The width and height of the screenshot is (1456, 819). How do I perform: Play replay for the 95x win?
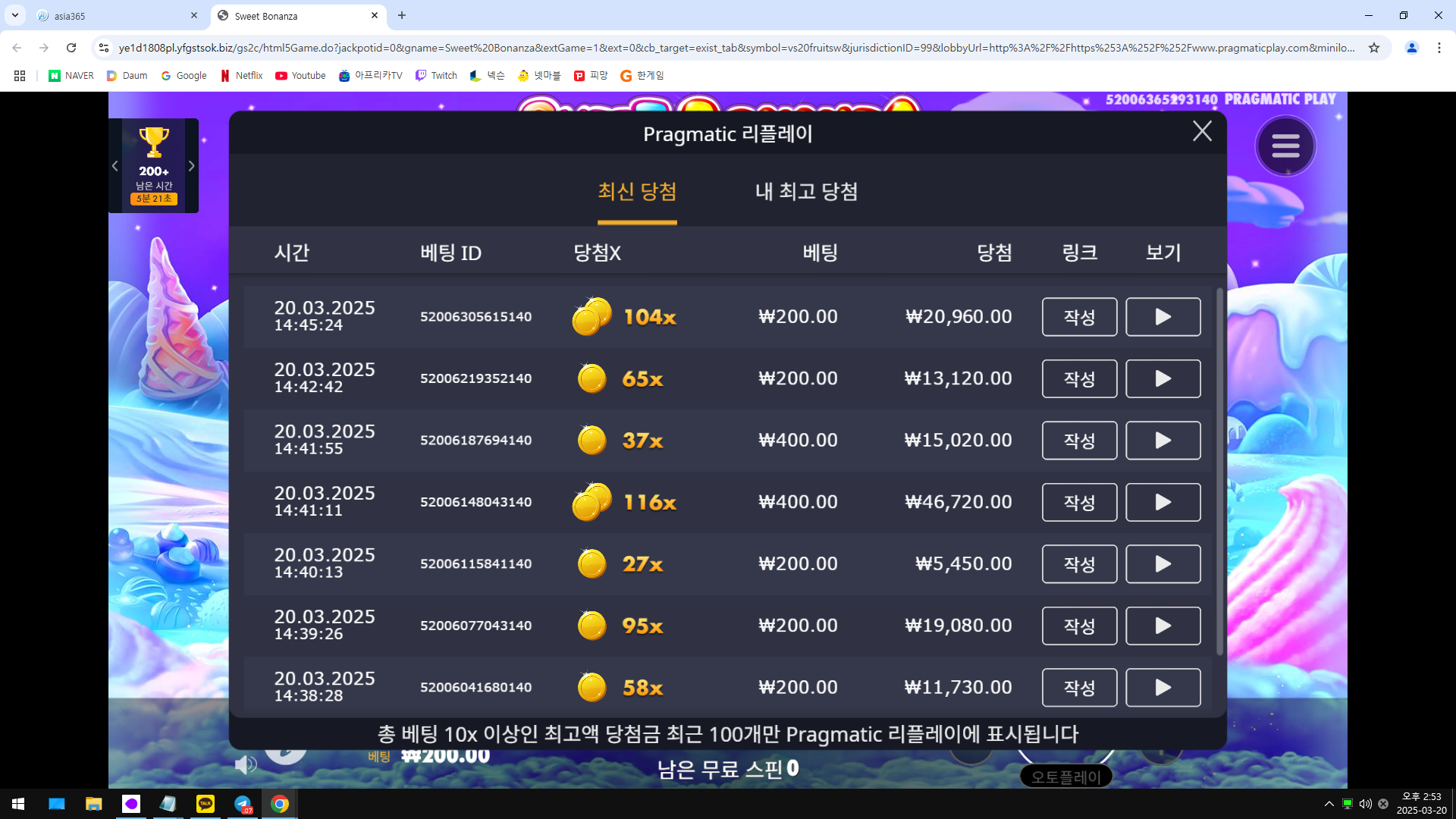coord(1163,626)
